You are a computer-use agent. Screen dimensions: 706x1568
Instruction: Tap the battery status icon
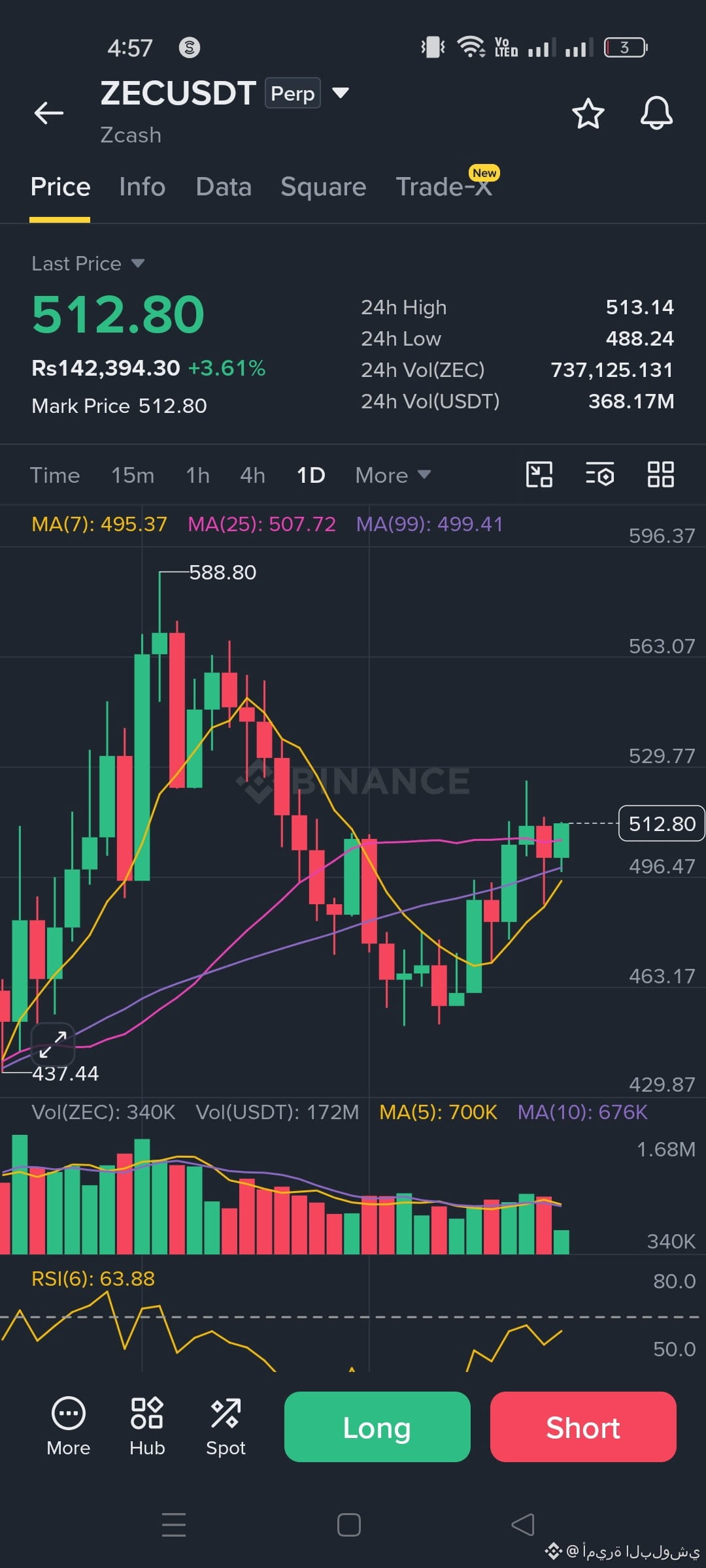point(626,47)
